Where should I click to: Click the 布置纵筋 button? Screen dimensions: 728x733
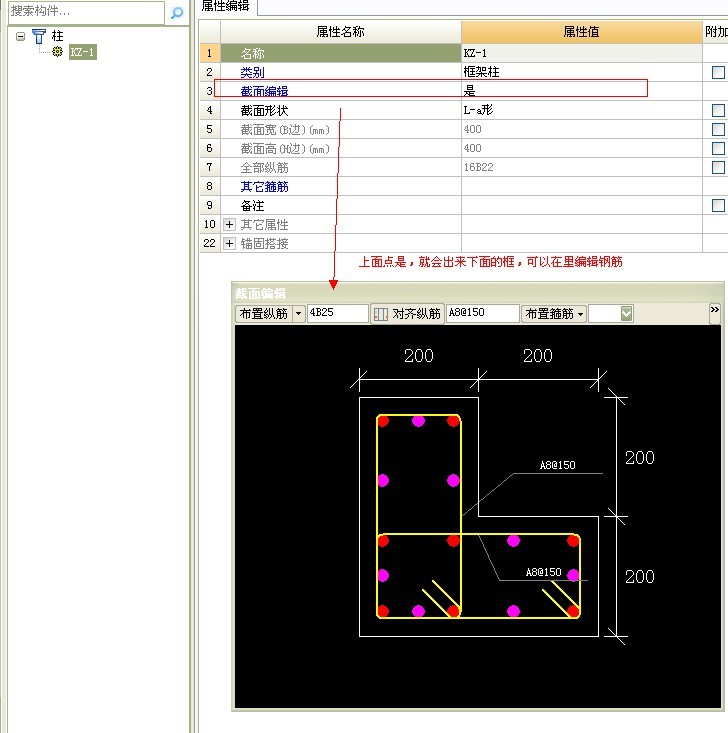[264, 313]
